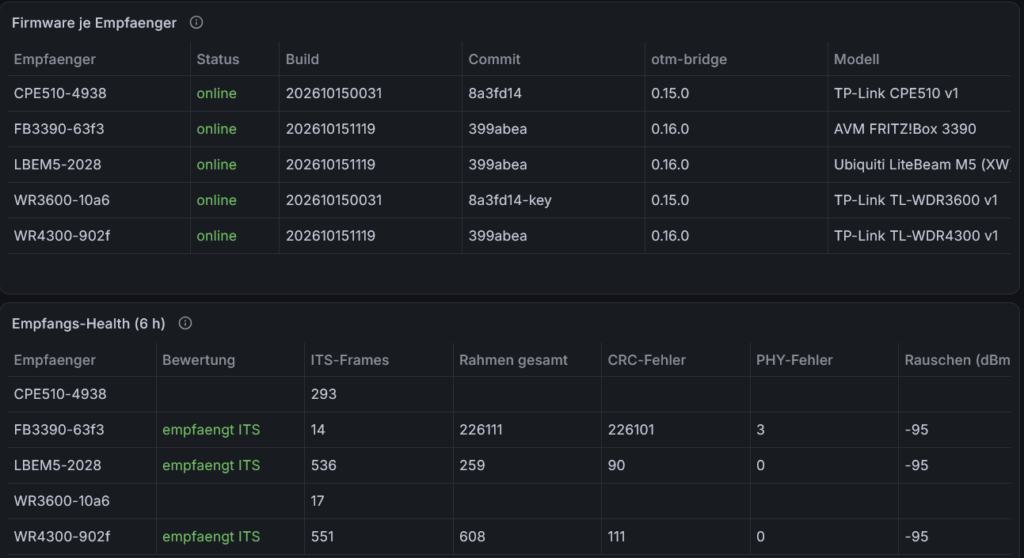
Task: Sort health table by CRC-Fehler column header
Action: tap(647, 360)
